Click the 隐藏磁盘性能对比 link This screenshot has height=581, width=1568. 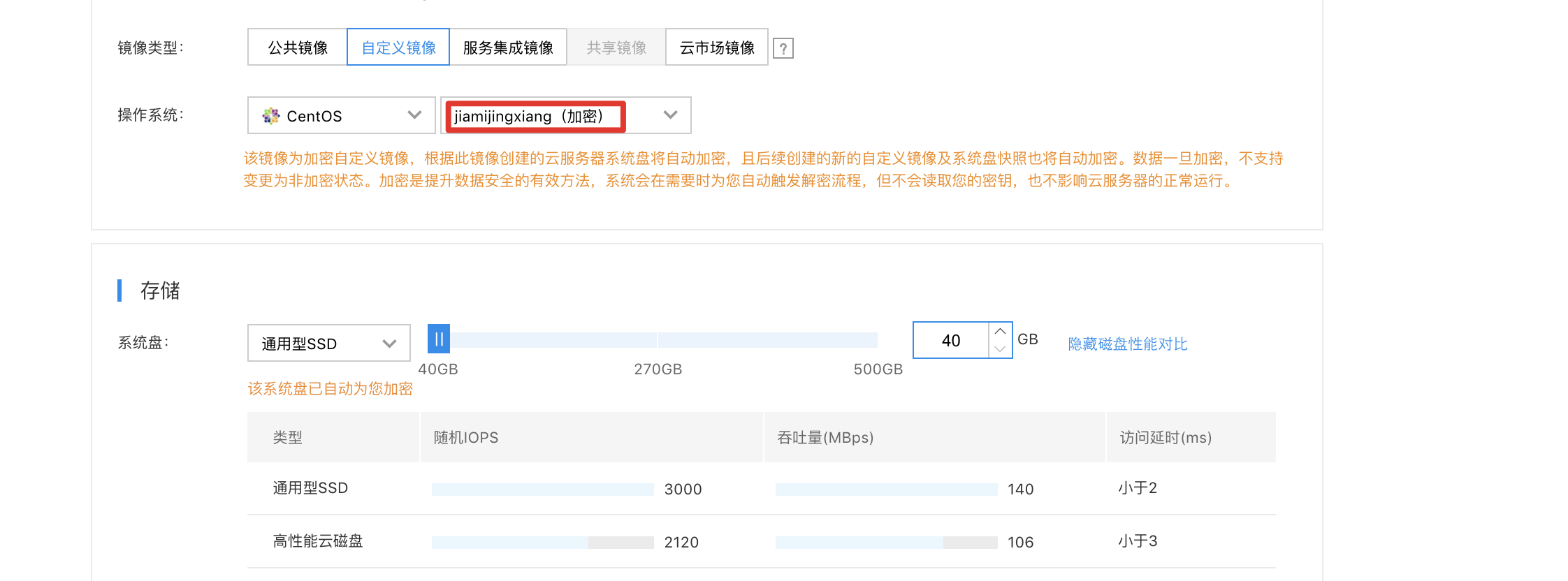(x=1128, y=344)
